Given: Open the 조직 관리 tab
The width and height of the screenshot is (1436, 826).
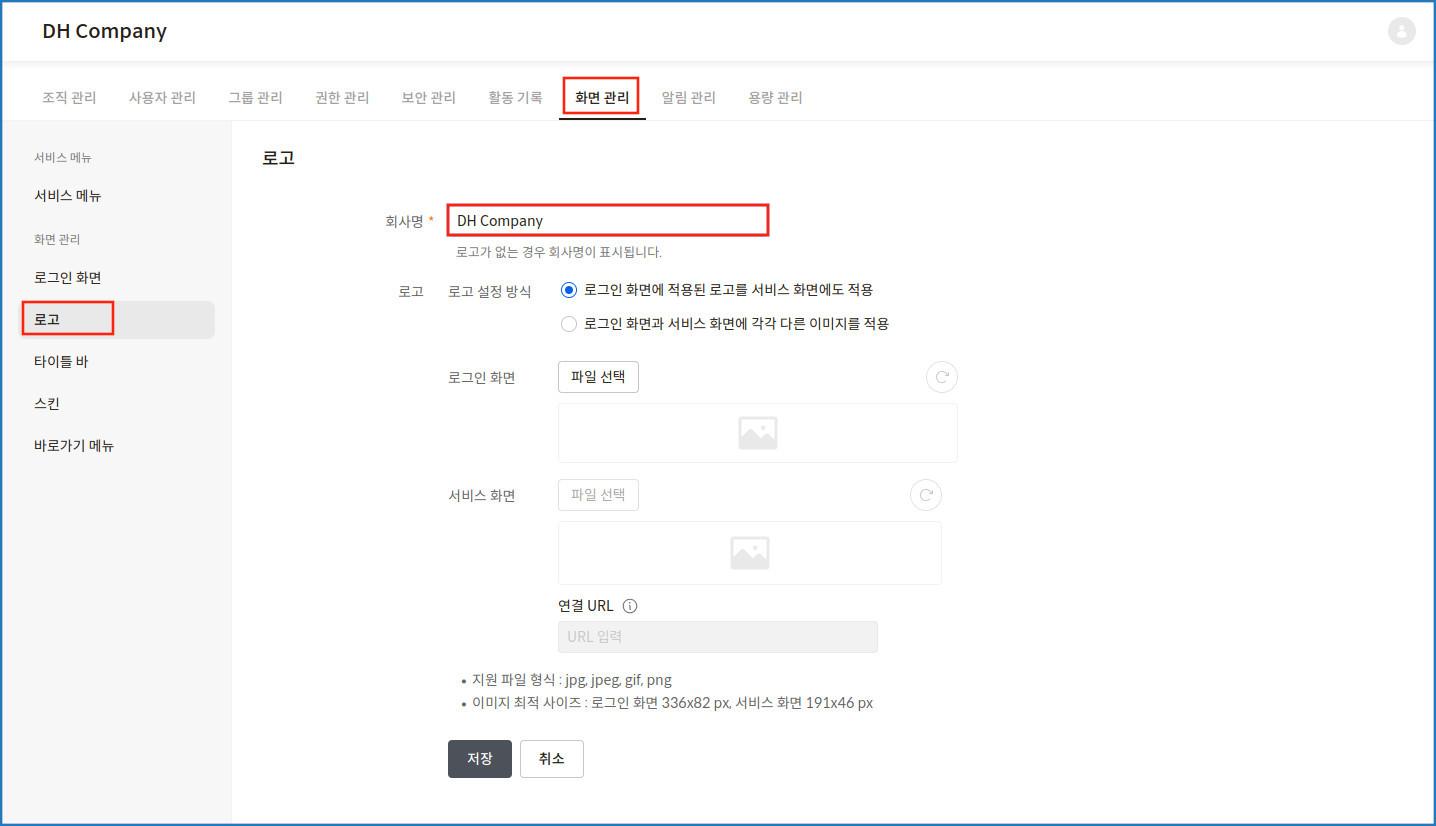Looking at the screenshot, I should point(69,98).
